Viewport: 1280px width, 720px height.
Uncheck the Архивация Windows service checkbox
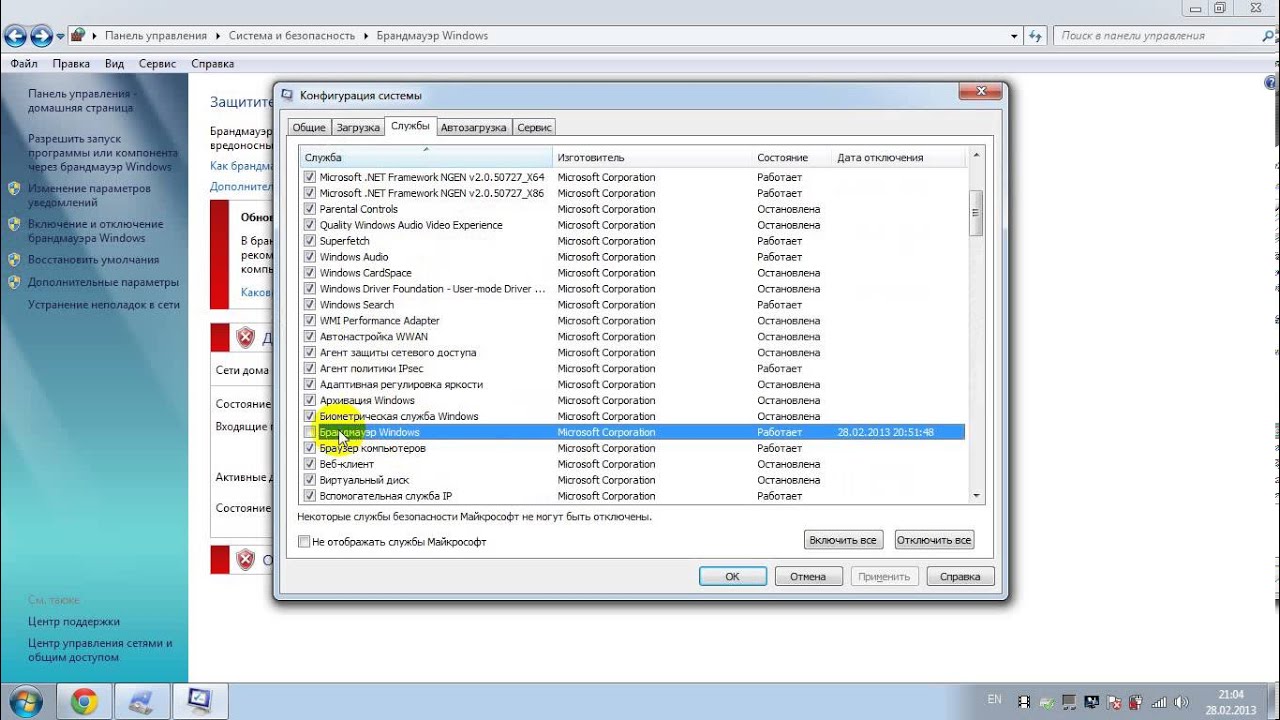[310, 400]
